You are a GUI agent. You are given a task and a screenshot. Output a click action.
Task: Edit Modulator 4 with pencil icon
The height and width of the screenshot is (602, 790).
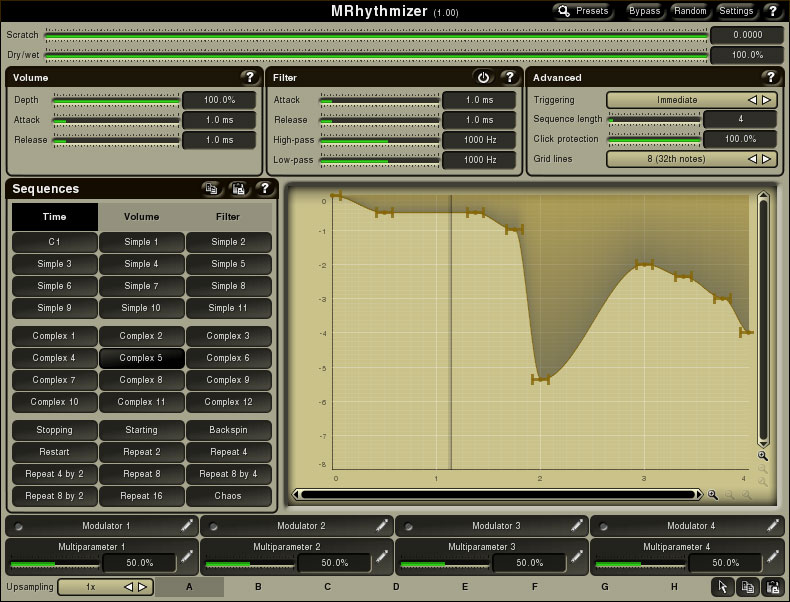pos(772,525)
